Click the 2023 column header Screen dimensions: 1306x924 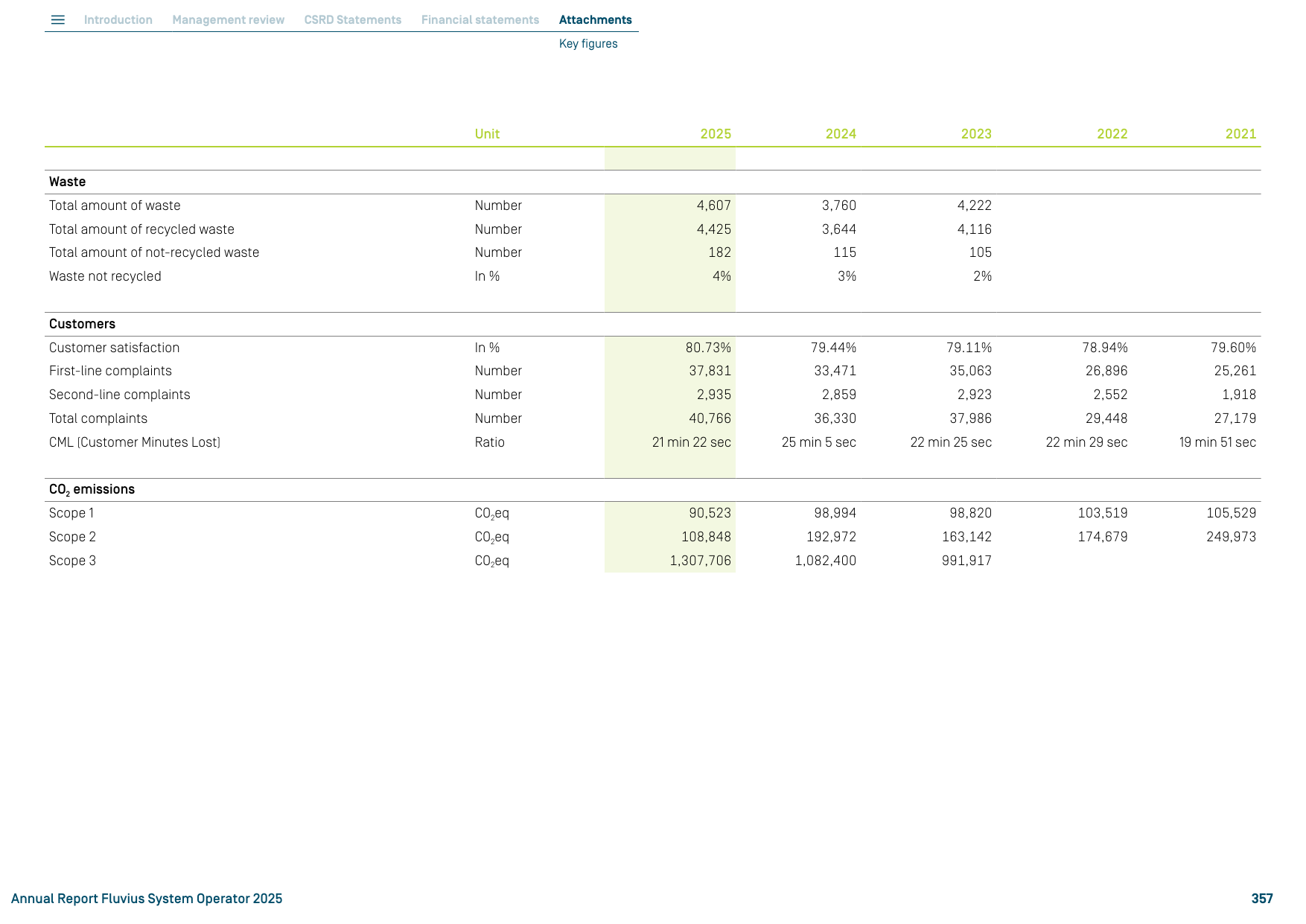pyautogui.click(x=976, y=134)
